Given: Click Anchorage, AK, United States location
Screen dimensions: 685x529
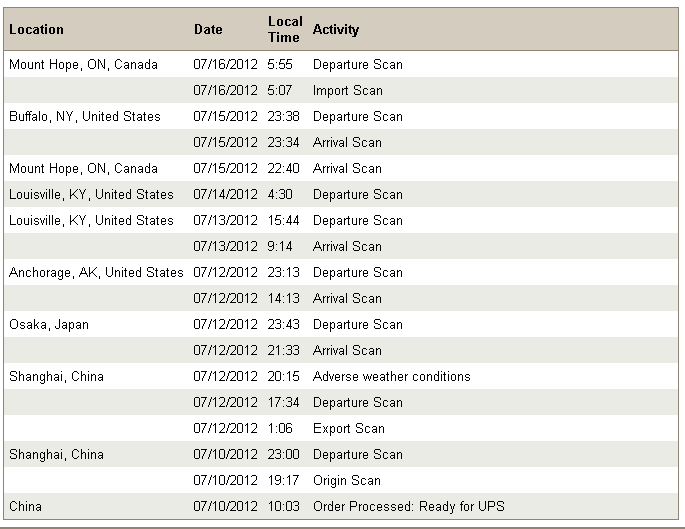Looking at the screenshot, I should (x=96, y=273).
